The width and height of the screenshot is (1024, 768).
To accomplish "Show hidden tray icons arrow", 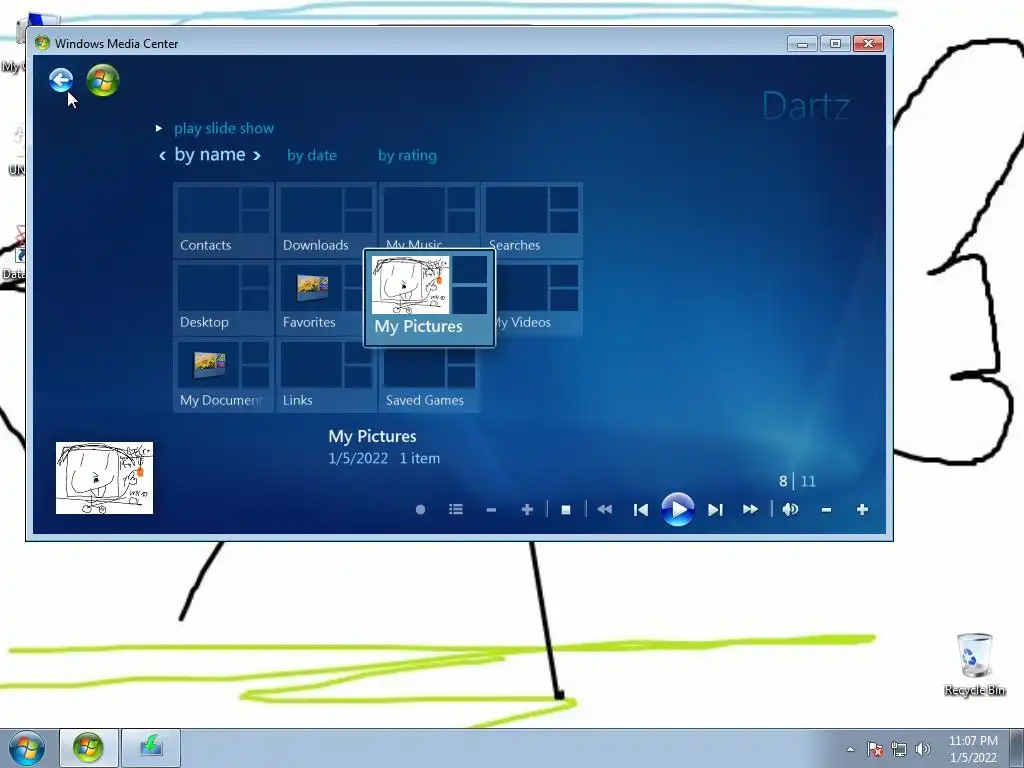I will [x=850, y=749].
